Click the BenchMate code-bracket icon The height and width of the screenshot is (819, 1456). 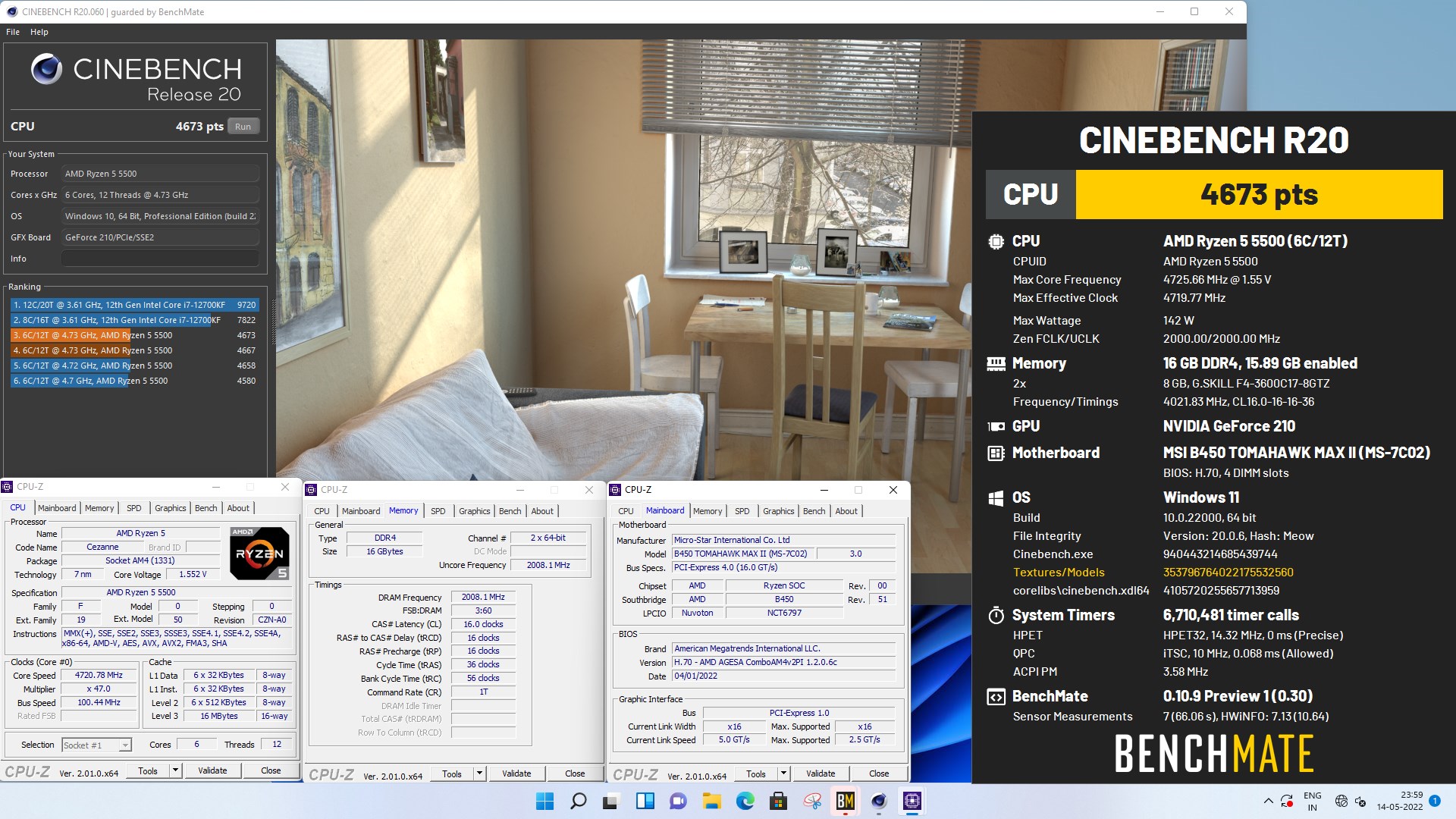996,696
